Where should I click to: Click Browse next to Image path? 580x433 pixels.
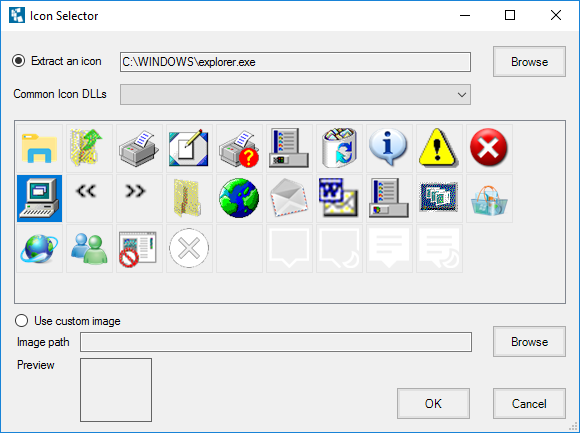[529, 342]
